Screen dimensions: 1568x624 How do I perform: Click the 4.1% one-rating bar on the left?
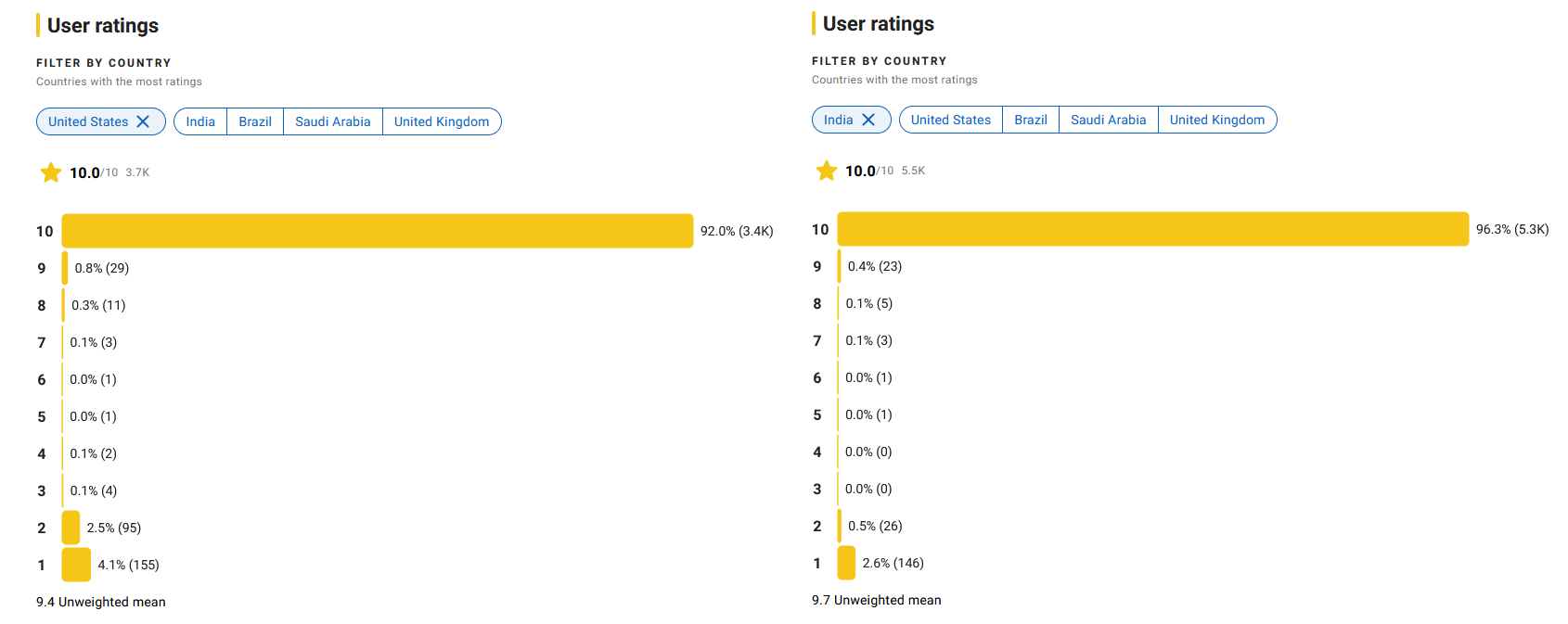point(76,565)
